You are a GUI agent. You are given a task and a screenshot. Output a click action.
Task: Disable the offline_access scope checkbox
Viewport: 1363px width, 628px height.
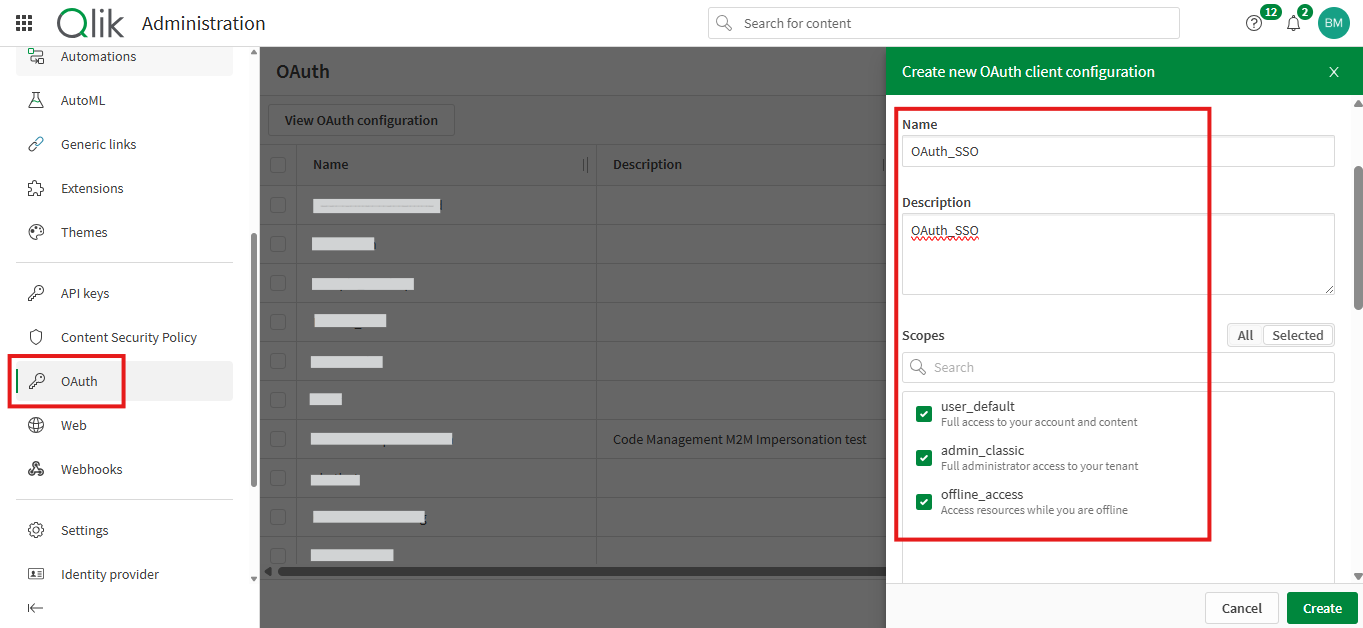click(x=923, y=501)
